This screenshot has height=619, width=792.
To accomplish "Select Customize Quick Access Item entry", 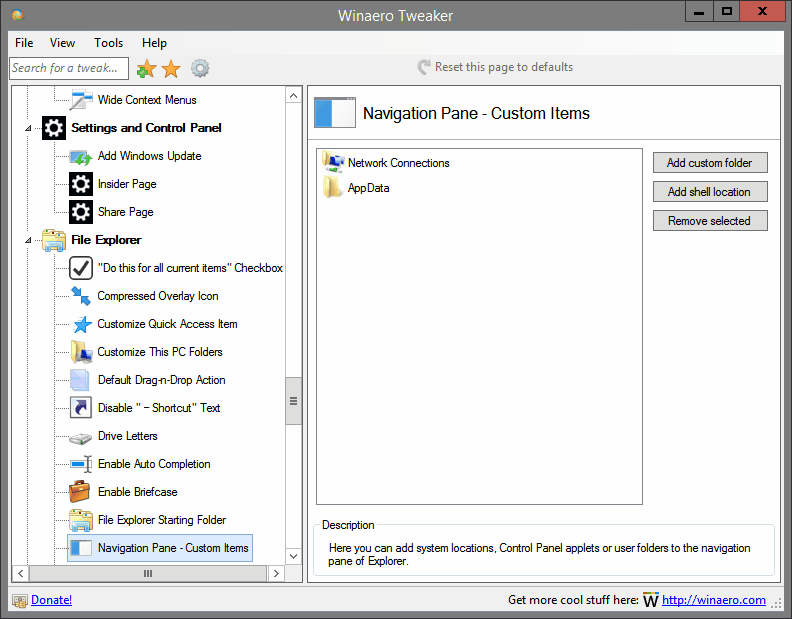I will 167,324.
